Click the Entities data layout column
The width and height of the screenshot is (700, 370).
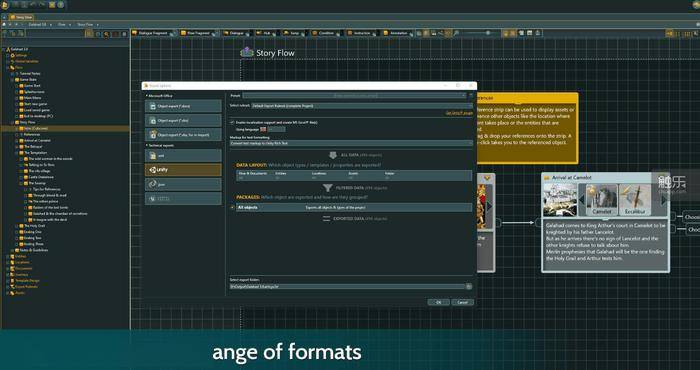coord(281,173)
